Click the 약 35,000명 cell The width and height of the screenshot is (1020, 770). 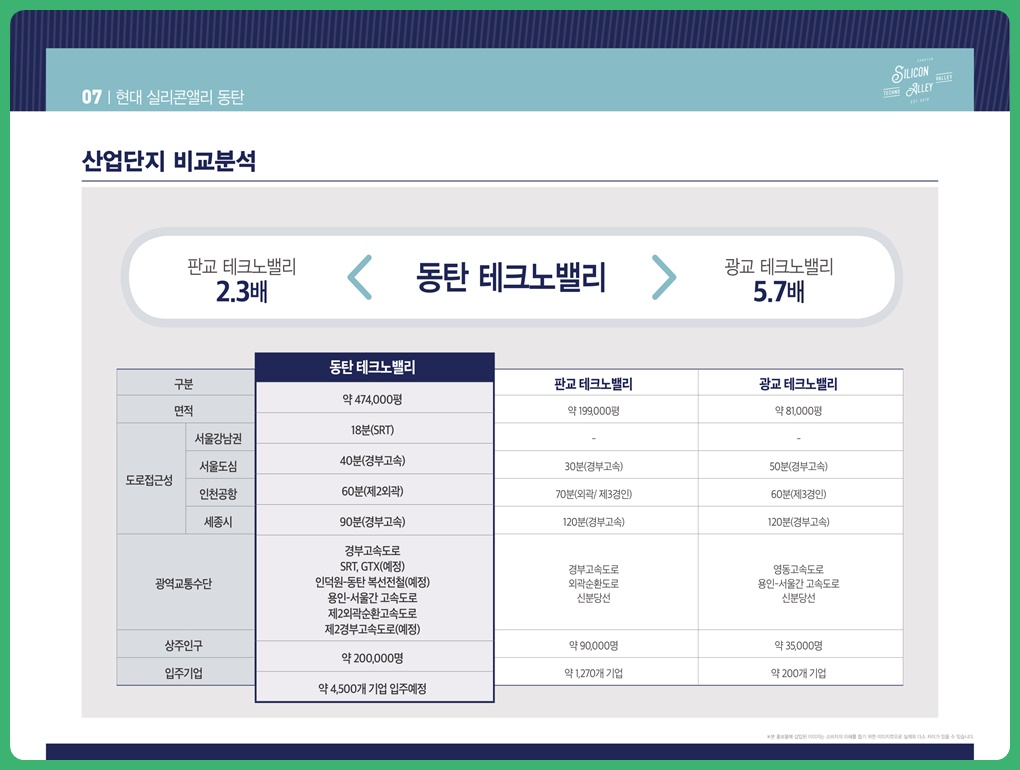point(798,645)
